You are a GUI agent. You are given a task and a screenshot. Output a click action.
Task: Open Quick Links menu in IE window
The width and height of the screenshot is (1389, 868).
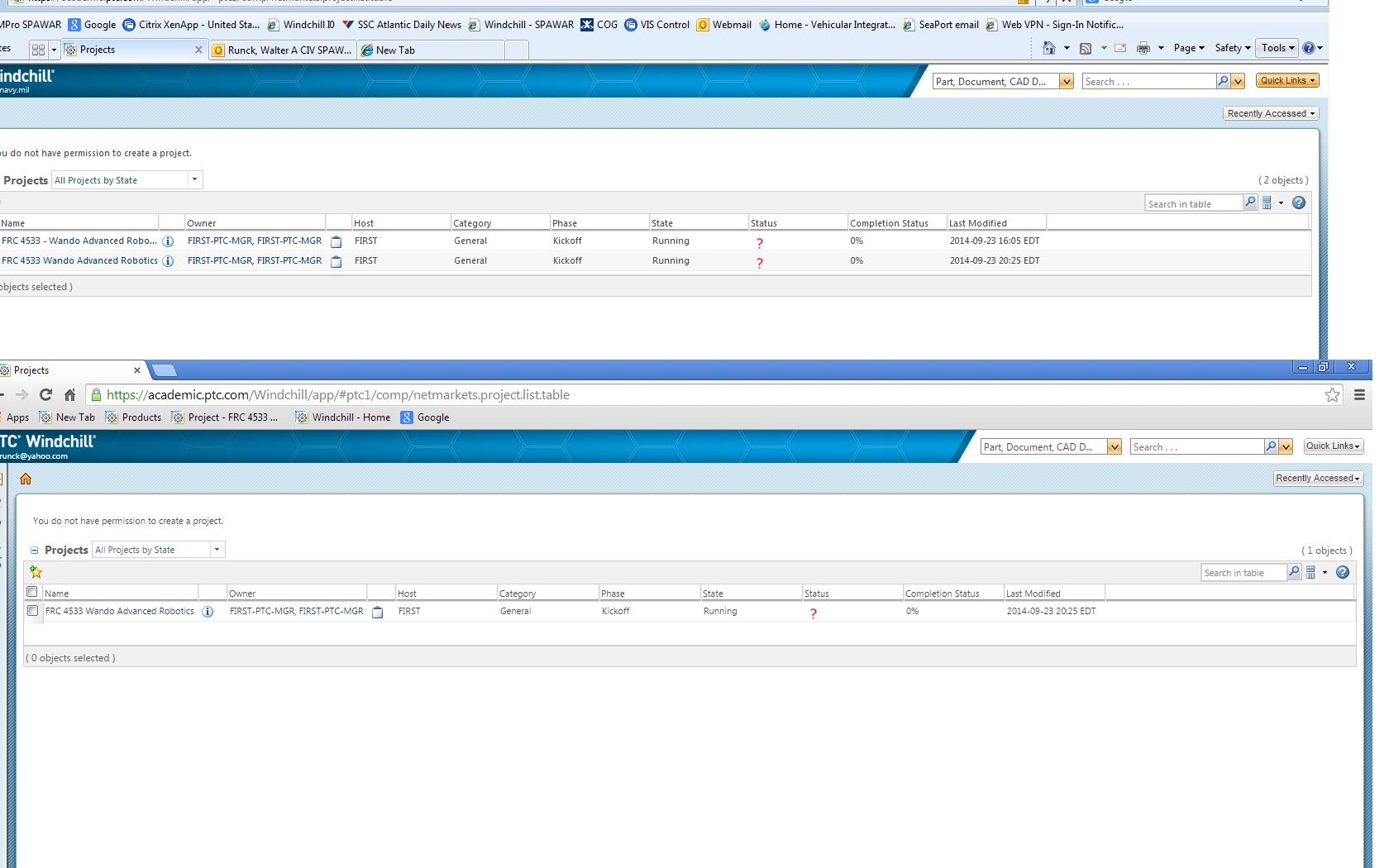tap(1288, 80)
